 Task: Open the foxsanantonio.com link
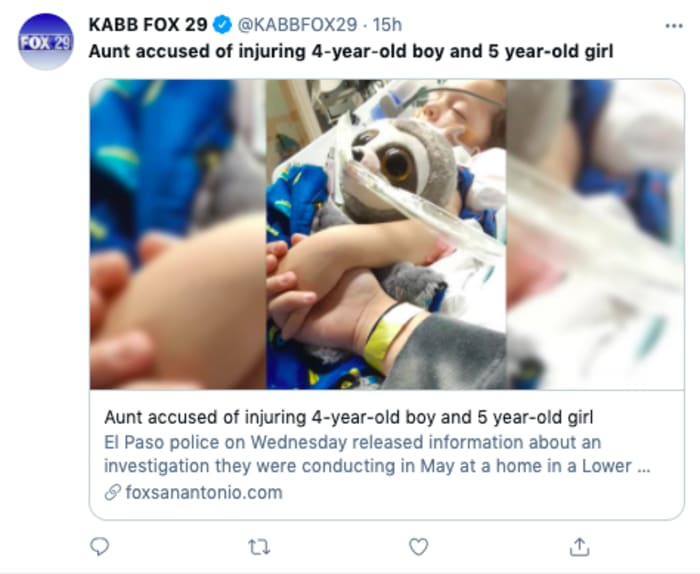204,492
